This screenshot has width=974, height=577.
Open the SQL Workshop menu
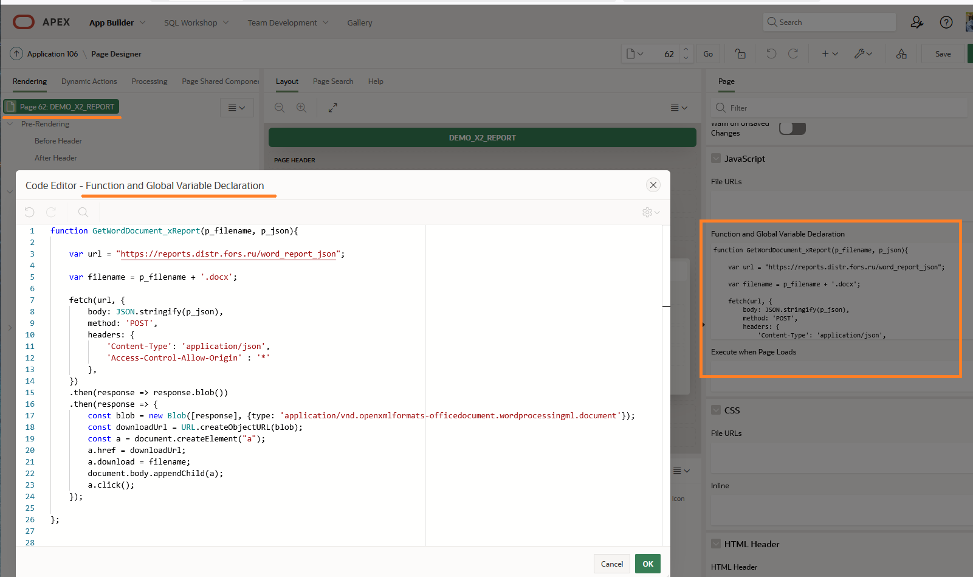click(196, 22)
